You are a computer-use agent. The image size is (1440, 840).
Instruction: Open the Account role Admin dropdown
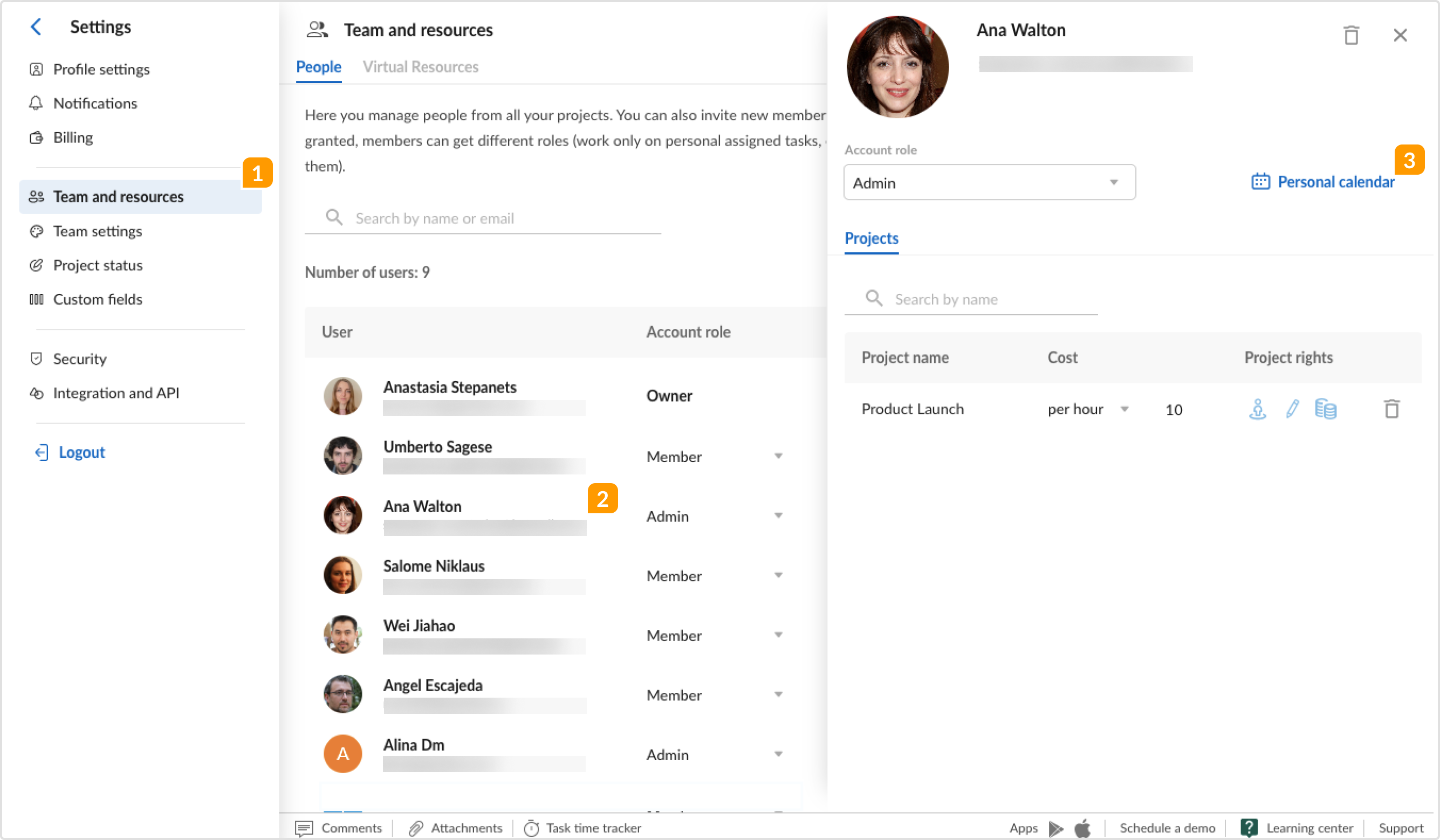tap(989, 182)
